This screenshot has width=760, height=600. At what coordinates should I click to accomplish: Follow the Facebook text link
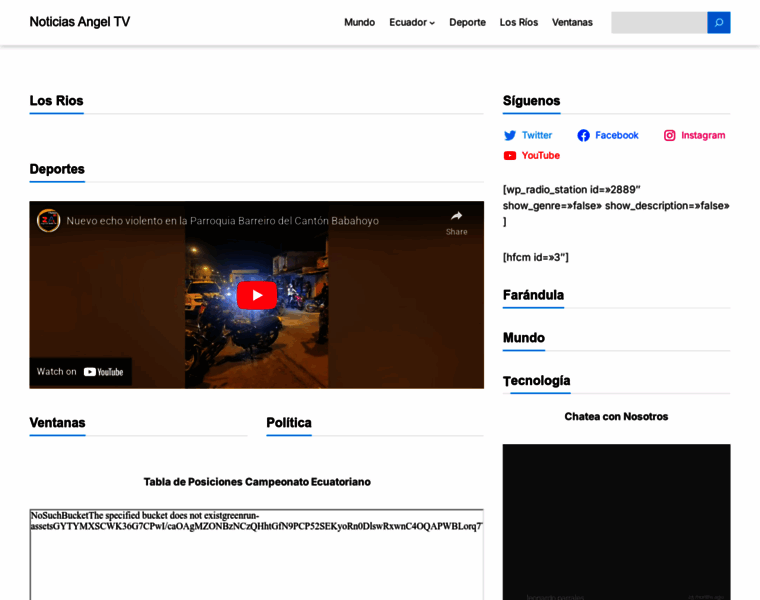[x=617, y=135]
